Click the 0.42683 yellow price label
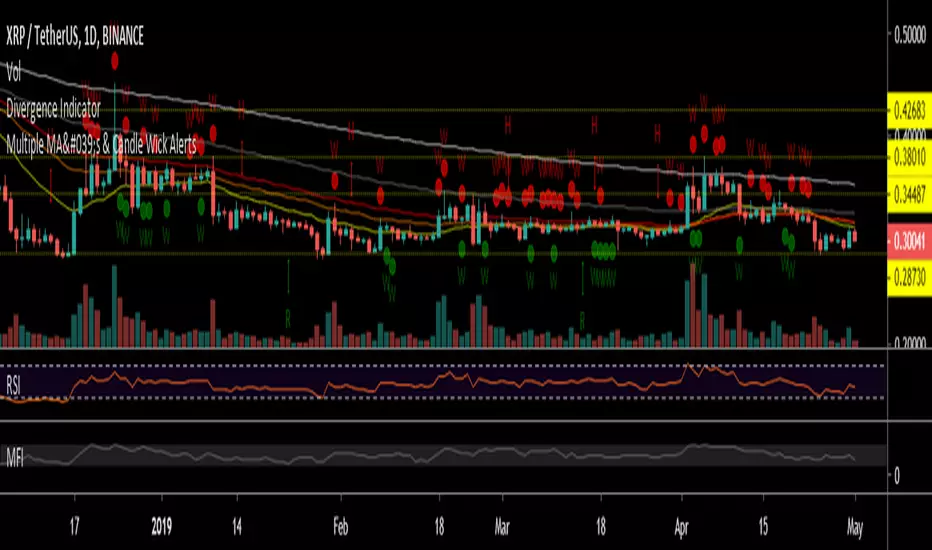 tap(909, 110)
